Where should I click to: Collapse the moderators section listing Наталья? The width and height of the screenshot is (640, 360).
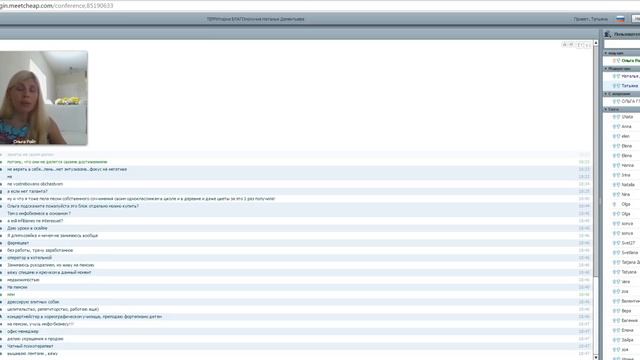(x=606, y=69)
